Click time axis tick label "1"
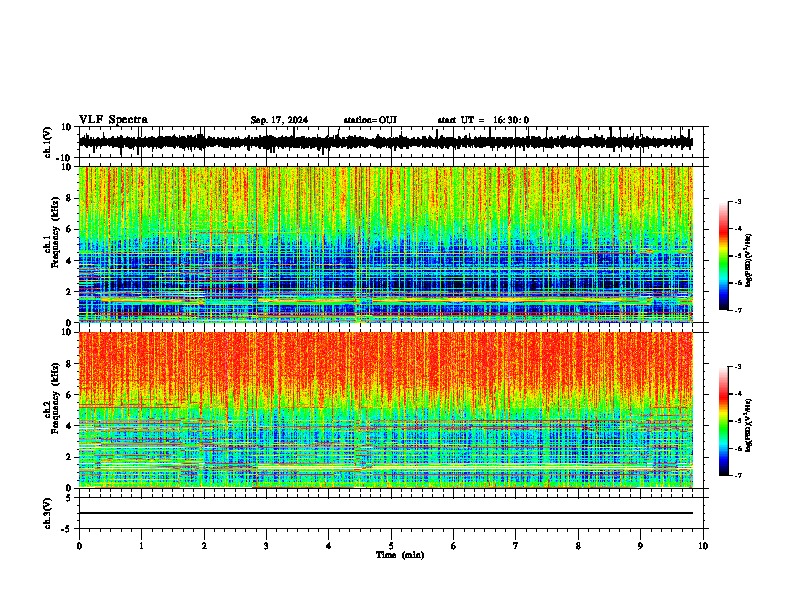 [x=141, y=546]
